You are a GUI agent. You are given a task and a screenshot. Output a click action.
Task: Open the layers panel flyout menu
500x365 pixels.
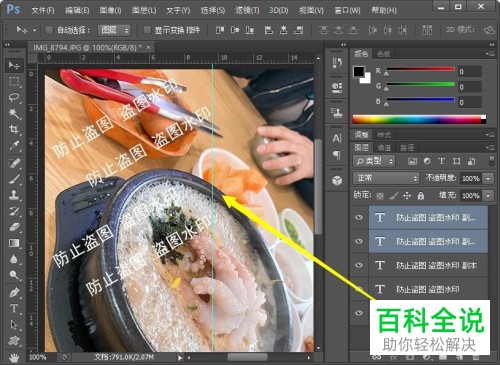point(490,147)
